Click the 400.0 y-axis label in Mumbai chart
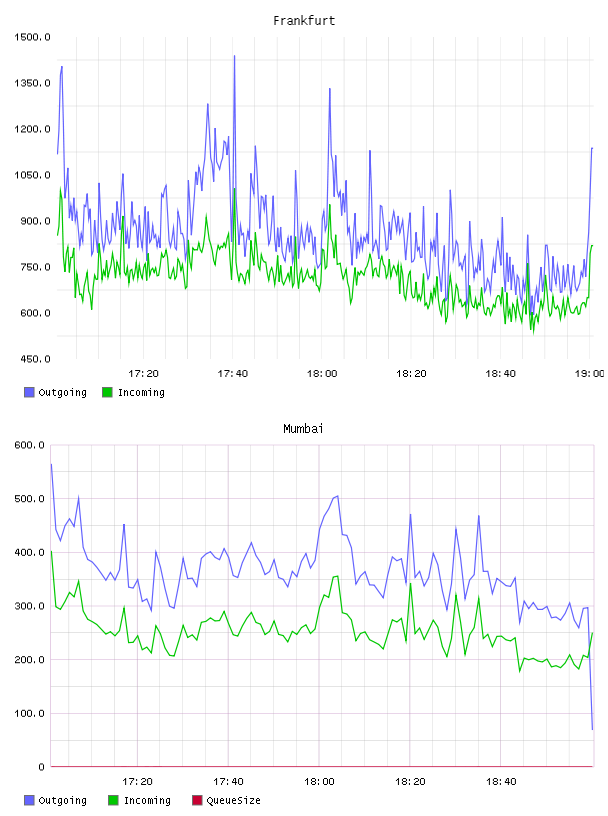This screenshot has width=608, height=816. point(29,552)
